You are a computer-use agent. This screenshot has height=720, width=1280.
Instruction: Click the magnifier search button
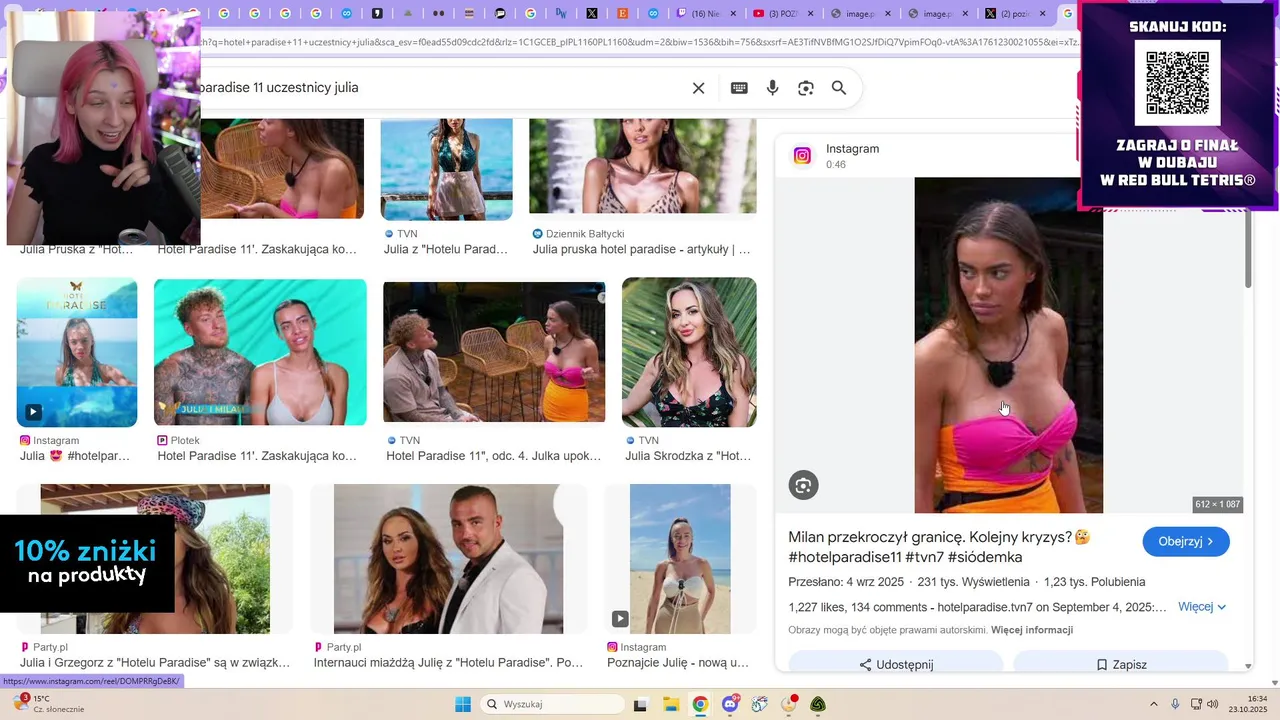click(839, 88)
